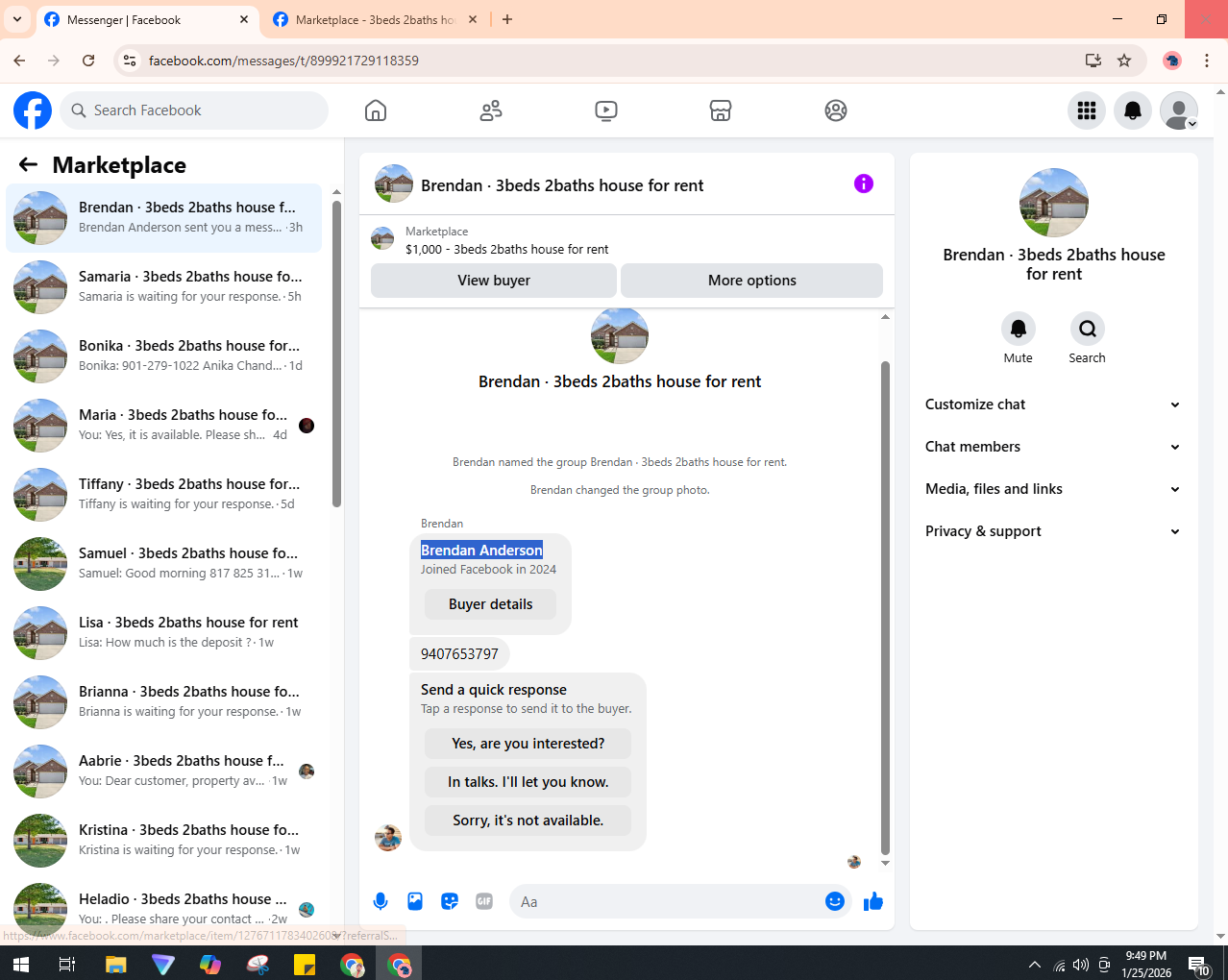
Task: Switch to Messenger | Facebook tab
Action: [147, 19]
